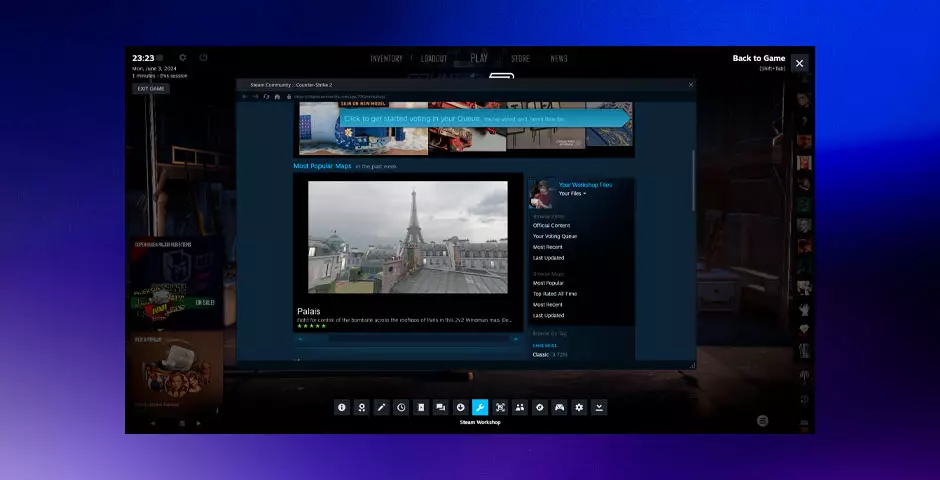Close the overlay with the top-right X
Screen dimensions: 940x480
click(799, 63)
